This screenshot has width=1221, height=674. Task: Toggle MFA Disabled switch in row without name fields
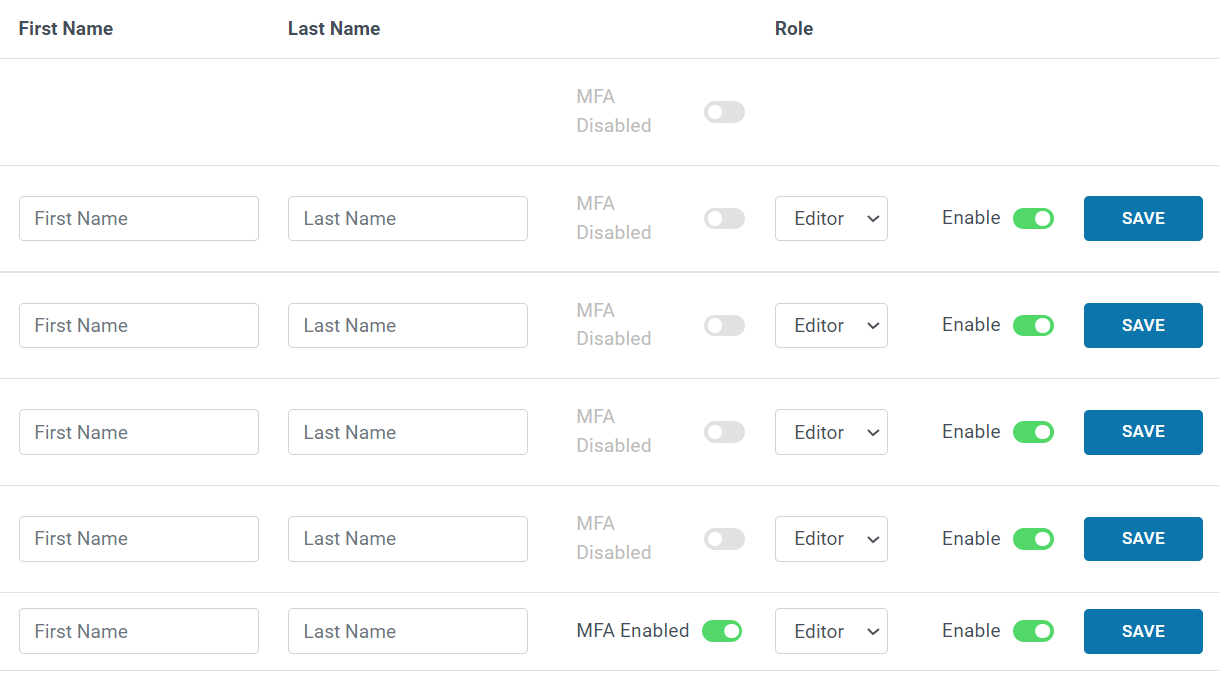[724, 112]
